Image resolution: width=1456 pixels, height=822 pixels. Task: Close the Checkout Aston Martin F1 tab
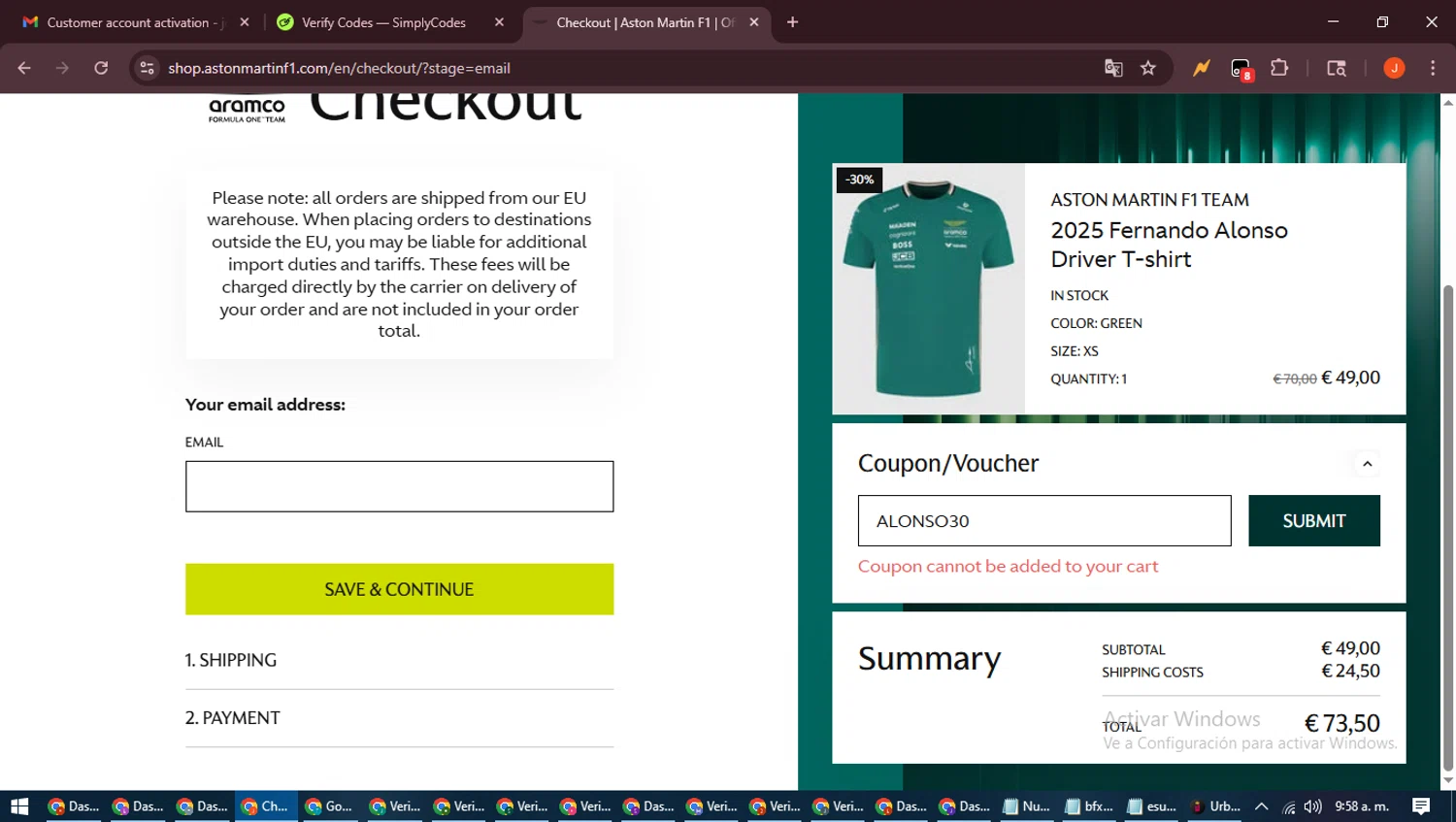click(x=754, y=22)
